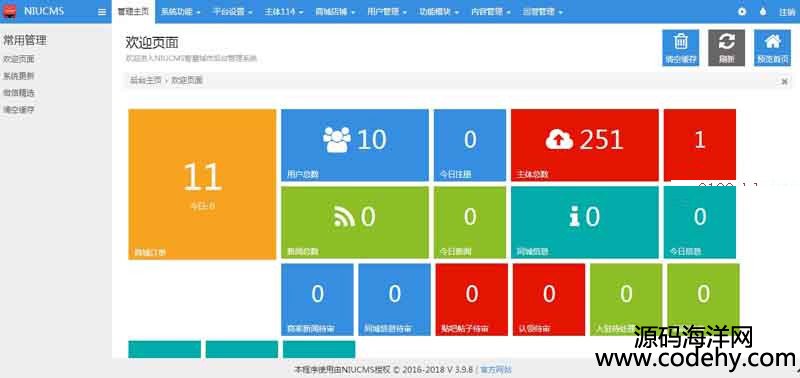Expand the 主体114 dropdown menu
The image size is (800, 378).
click(x=284, y=12)
